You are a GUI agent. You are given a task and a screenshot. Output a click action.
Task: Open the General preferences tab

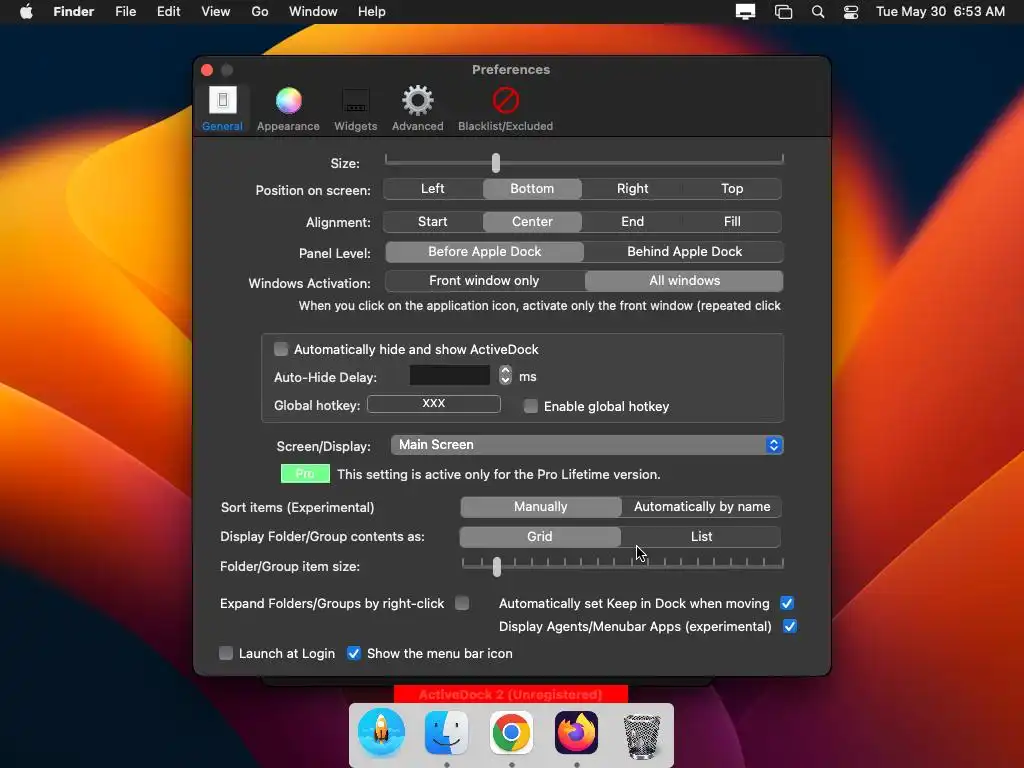coord(222,108)
